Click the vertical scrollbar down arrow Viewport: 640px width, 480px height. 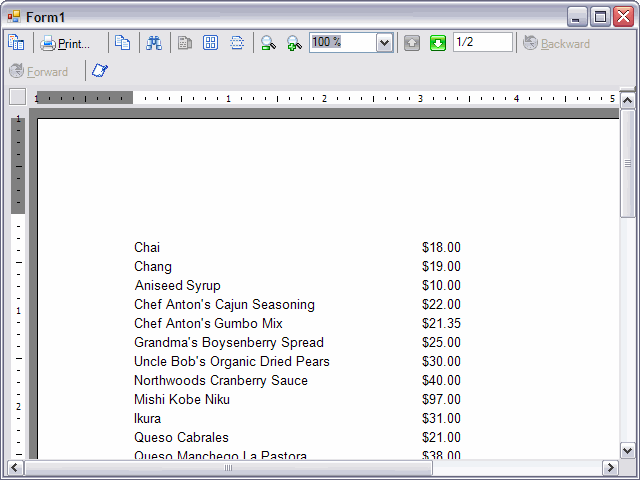[x=628, y=450]
